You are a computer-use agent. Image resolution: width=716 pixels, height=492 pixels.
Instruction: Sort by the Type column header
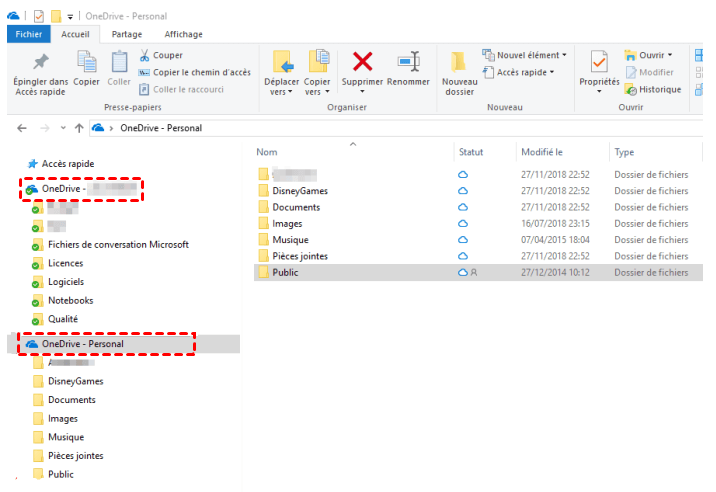(624, 152)
